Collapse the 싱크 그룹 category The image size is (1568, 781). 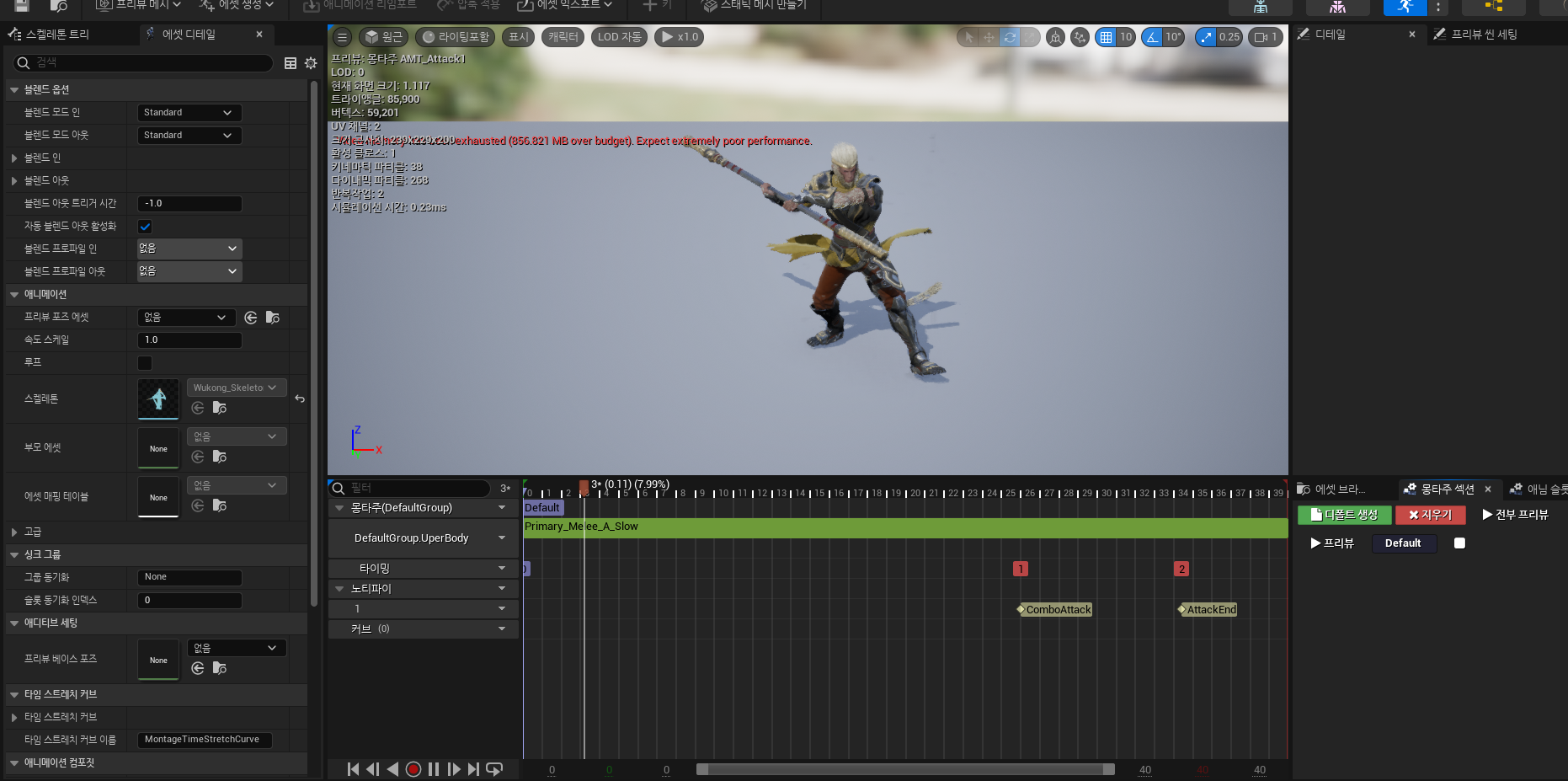coord(14,555)
